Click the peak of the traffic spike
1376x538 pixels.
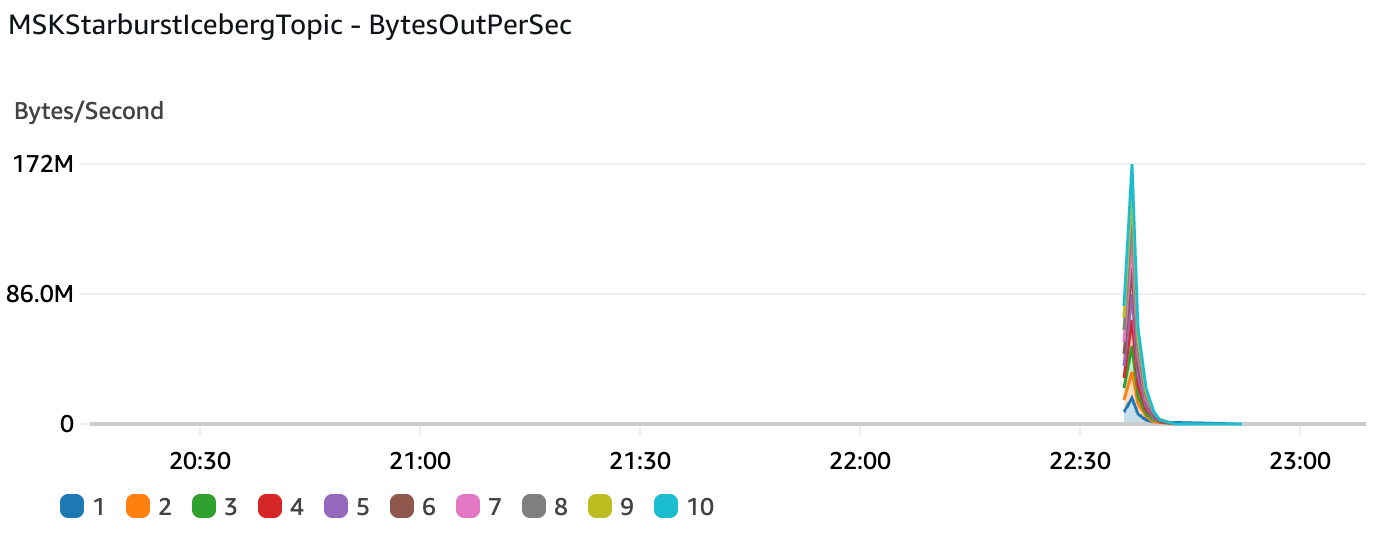(1132, 167)
